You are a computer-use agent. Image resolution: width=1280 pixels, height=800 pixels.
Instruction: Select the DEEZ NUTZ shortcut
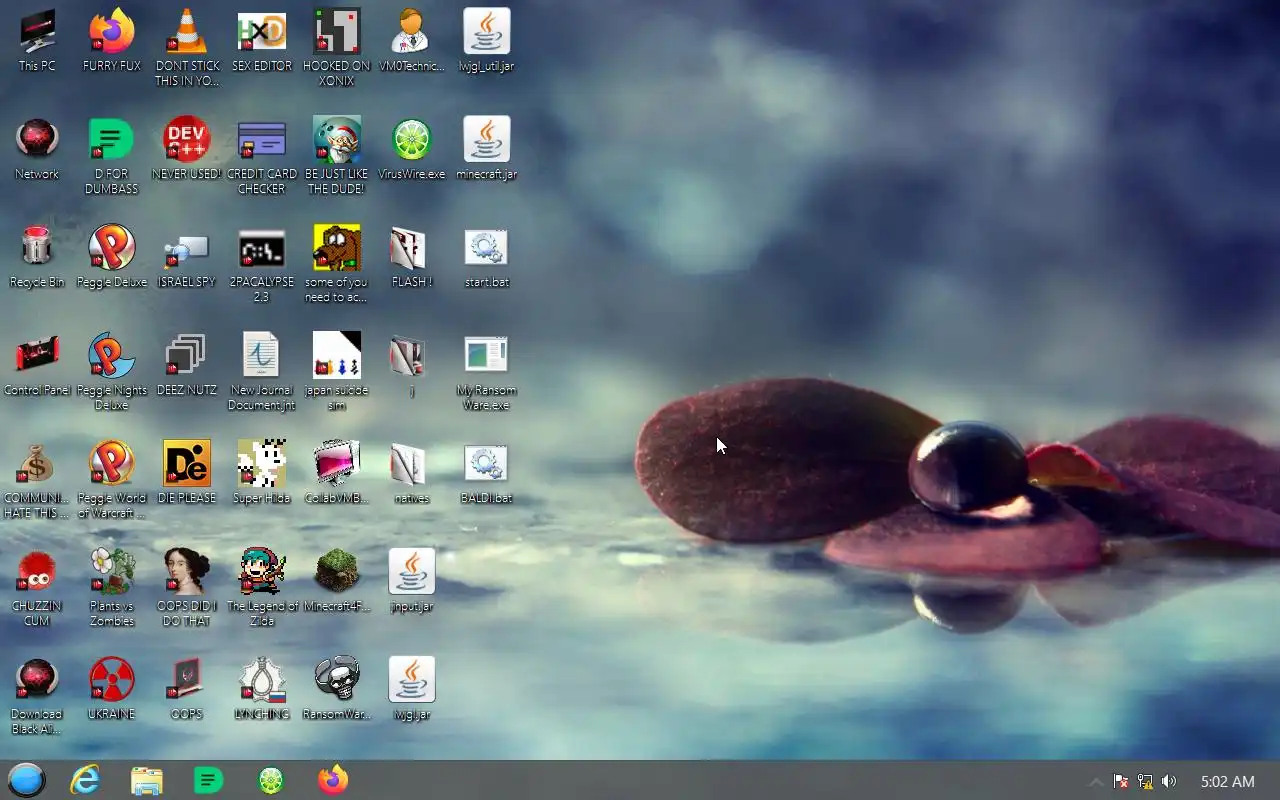coord(187,365)
